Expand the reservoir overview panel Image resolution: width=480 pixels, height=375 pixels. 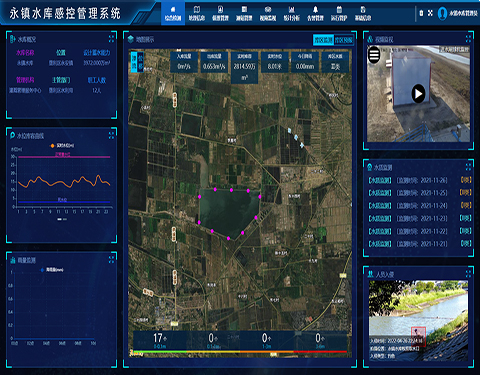[x=111, y=39]
